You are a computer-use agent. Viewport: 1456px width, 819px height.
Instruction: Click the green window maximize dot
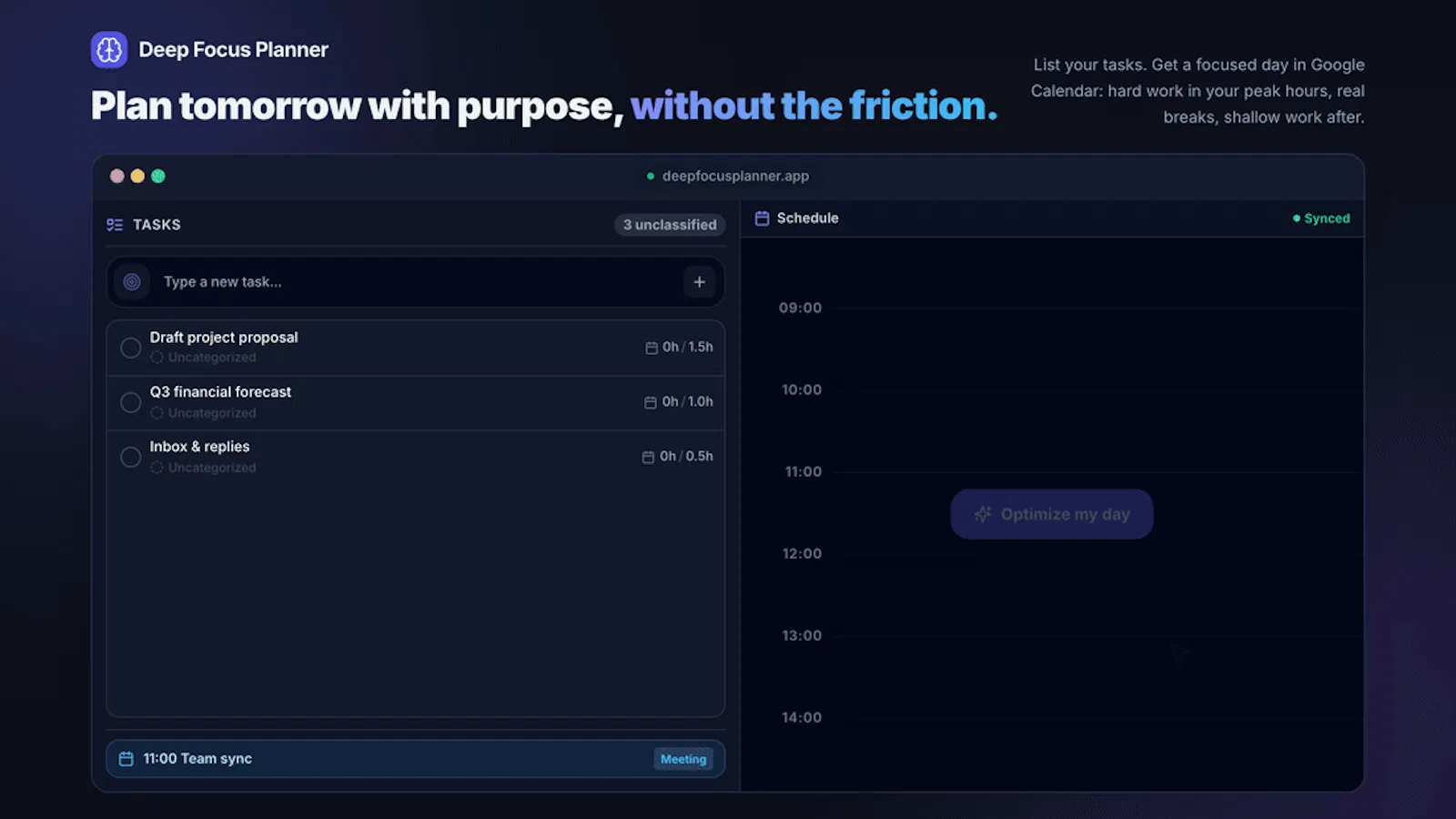(158, 177)
